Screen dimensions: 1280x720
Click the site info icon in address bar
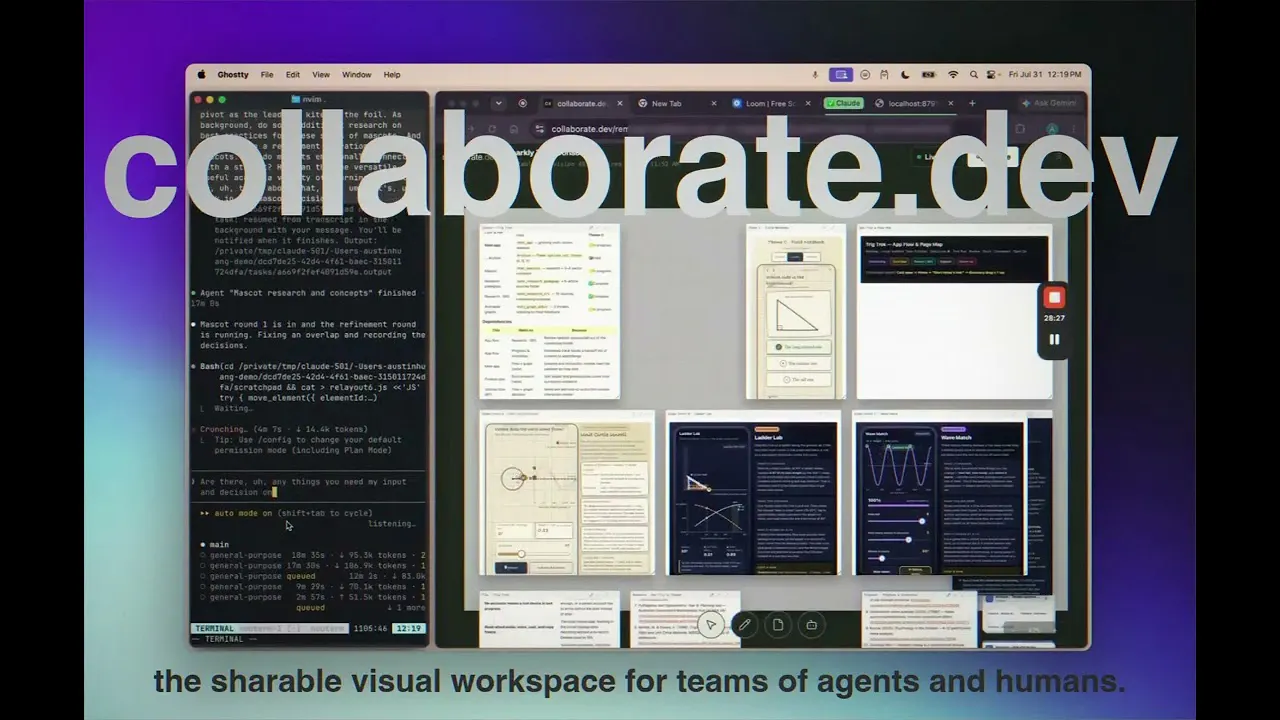click(x=541, y=129)
